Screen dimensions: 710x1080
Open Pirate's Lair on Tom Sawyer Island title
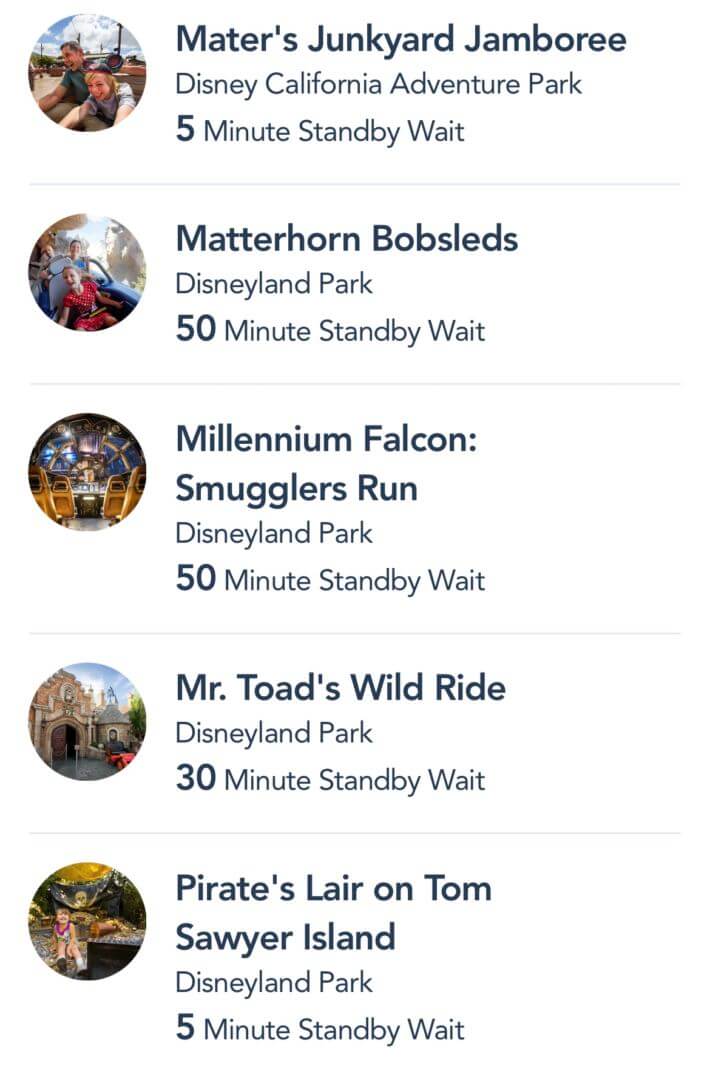334,914
